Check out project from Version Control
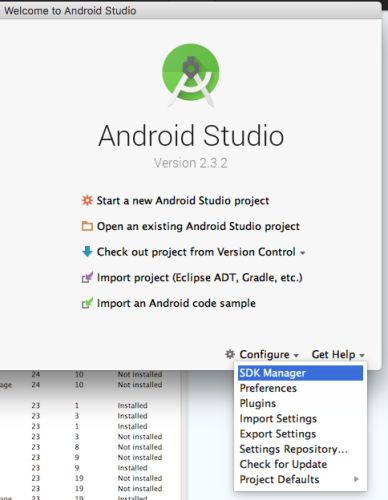388x500 pixels. pyautogui.click(x=196, y=252)
